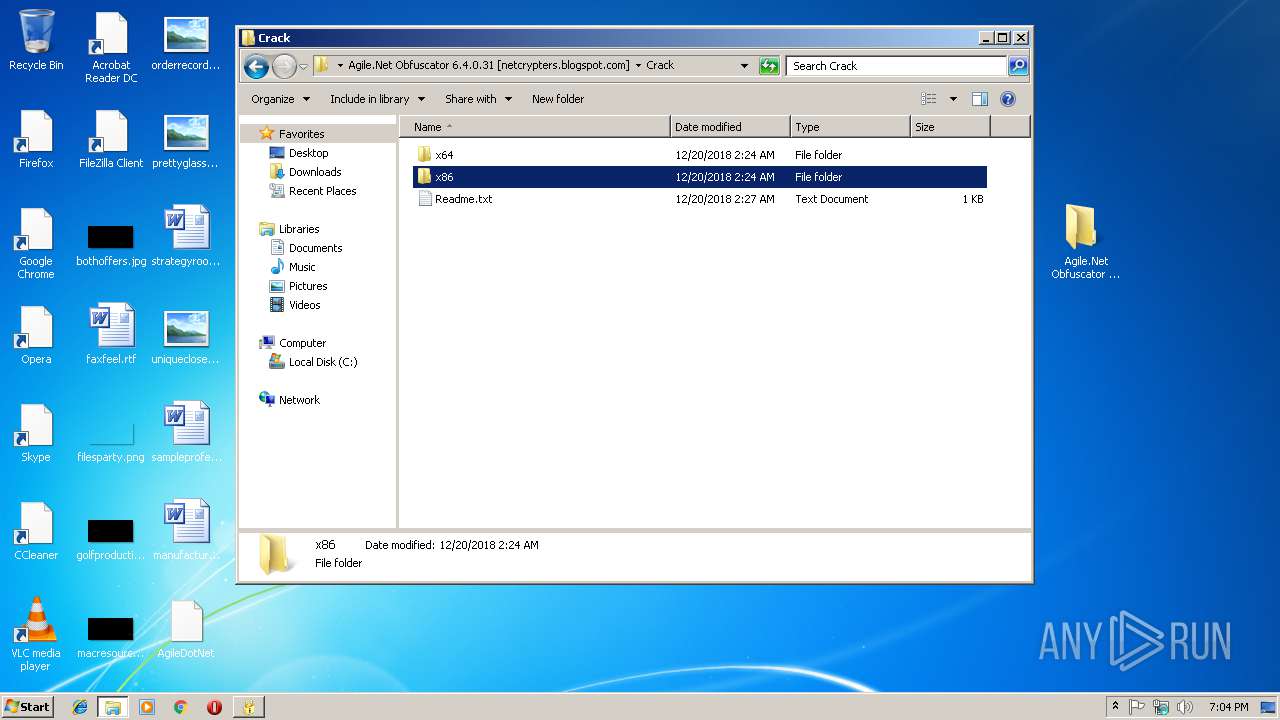The image size is (1280, 720).
Task: Sort by Type column header
Action: 850,127
